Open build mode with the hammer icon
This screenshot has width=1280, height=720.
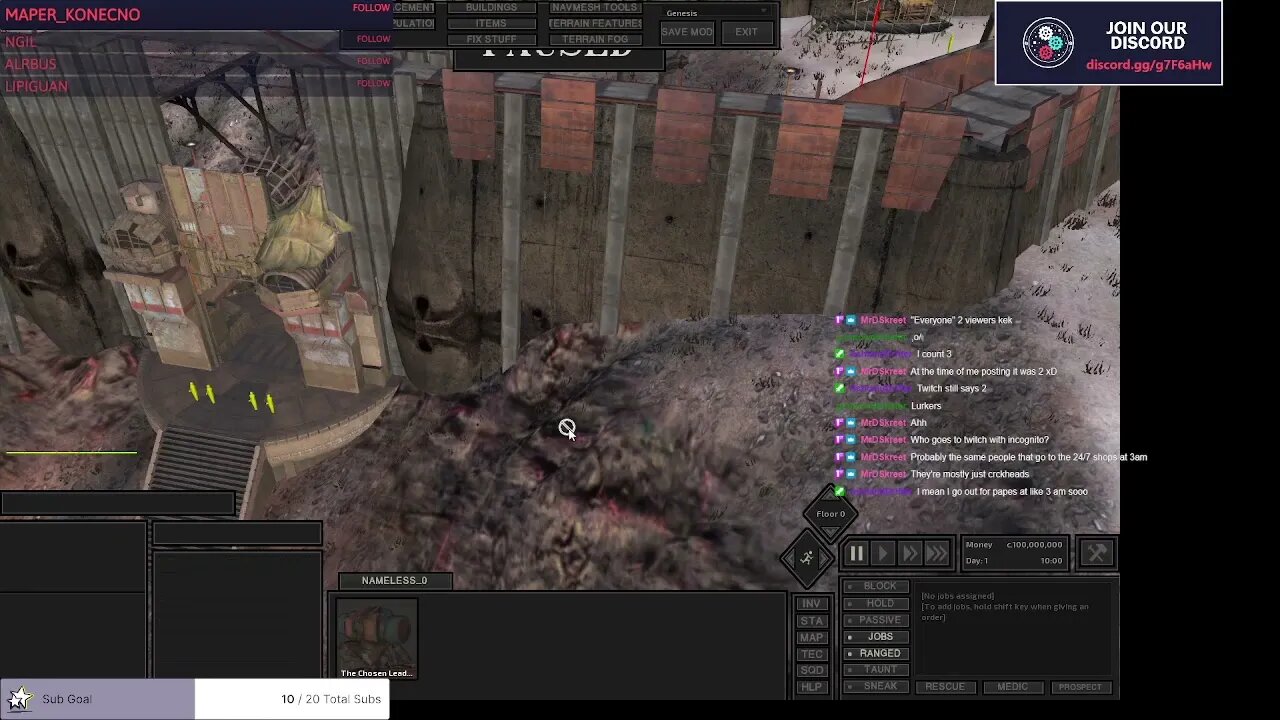(x=1097, y=553)
